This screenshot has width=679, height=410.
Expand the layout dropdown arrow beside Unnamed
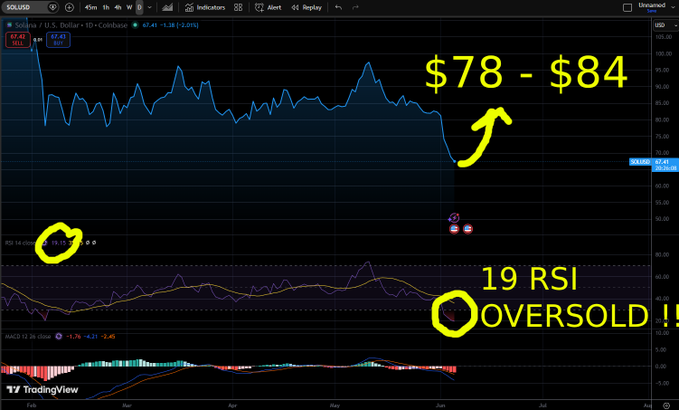pos(673,7)
